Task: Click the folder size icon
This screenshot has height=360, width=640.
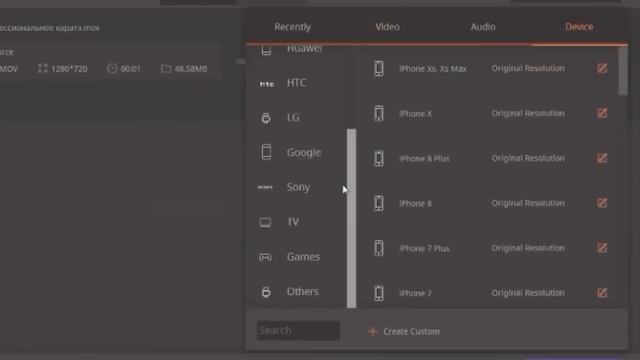Action: pos(166,68)
